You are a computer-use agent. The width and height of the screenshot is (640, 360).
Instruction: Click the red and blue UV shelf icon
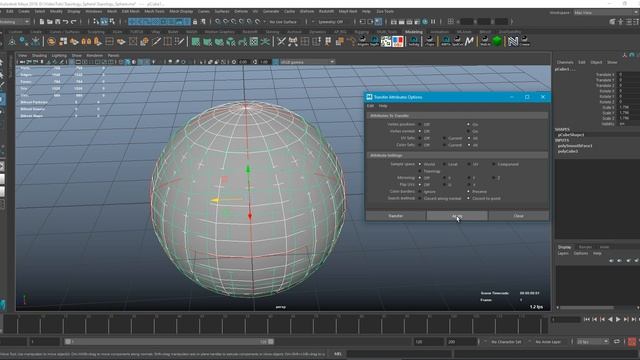point(398,41)
